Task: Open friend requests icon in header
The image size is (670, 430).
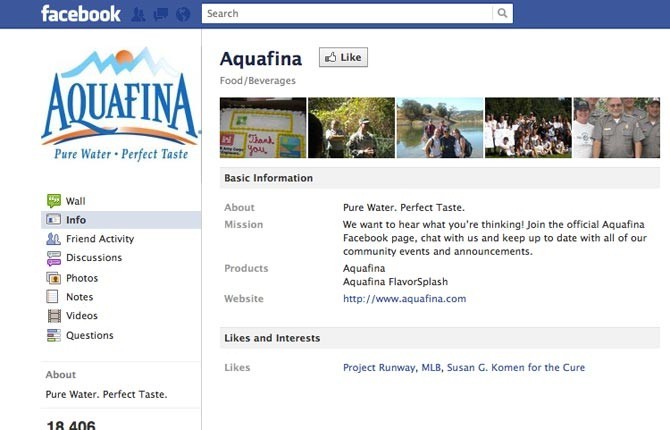Action: click(138, 14)
